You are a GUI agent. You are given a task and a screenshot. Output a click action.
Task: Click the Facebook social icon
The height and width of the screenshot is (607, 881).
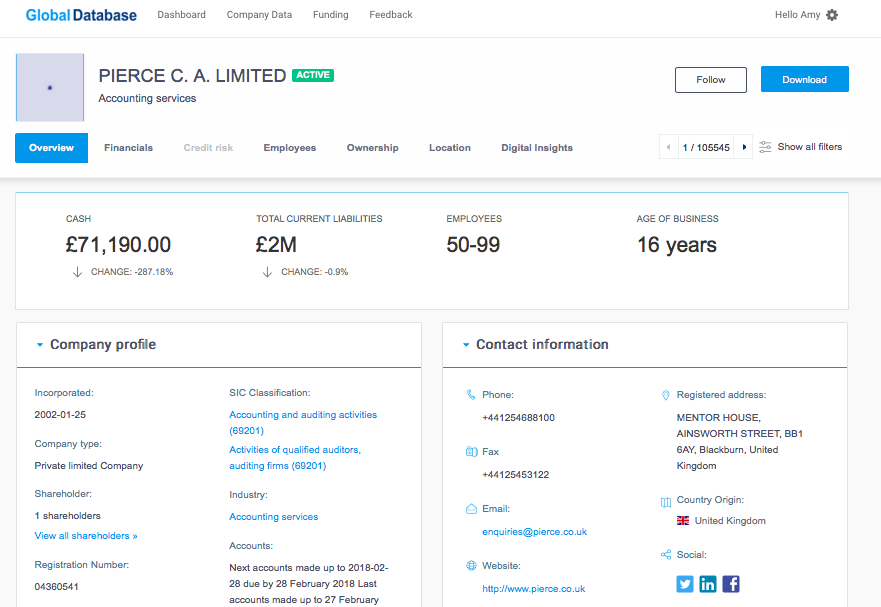point(731,584)
